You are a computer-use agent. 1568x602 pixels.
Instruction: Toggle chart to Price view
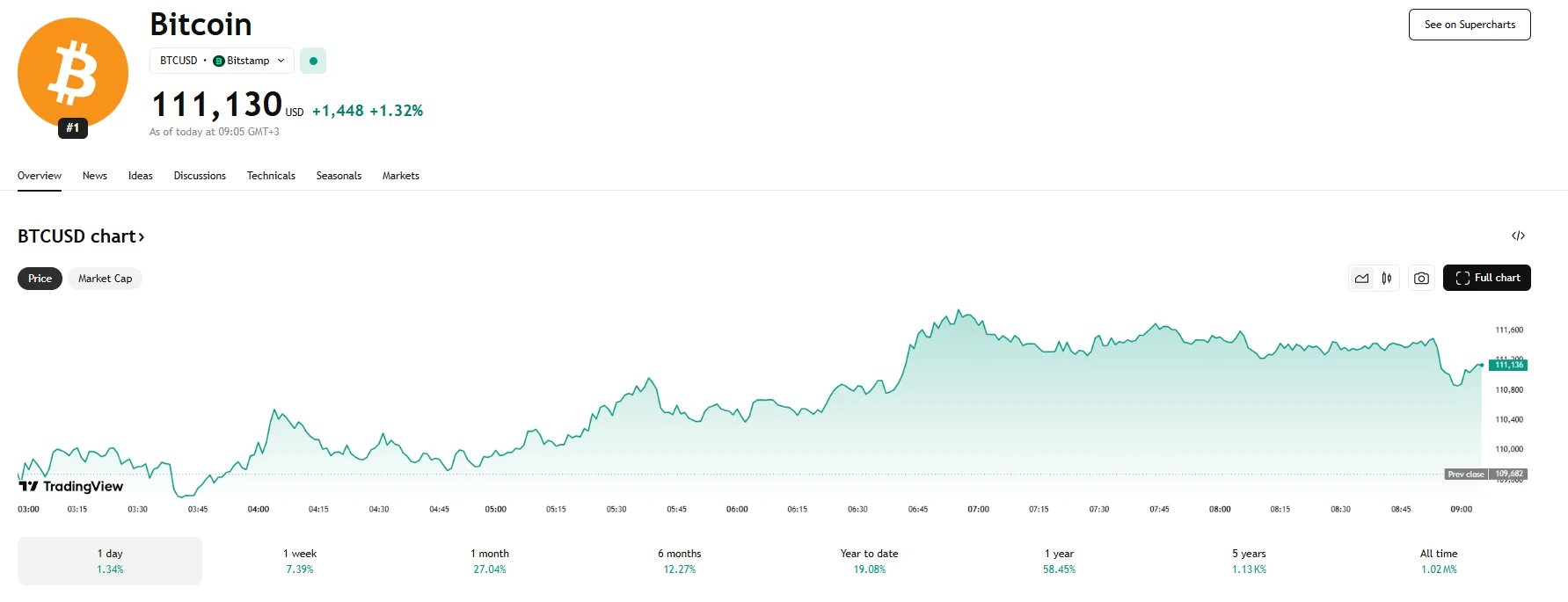click(40, 279)
